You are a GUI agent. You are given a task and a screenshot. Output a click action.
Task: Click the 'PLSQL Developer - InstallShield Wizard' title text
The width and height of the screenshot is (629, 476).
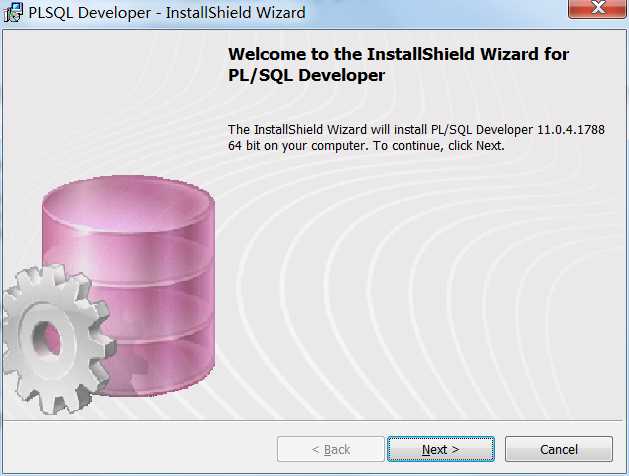pos(167,13)
